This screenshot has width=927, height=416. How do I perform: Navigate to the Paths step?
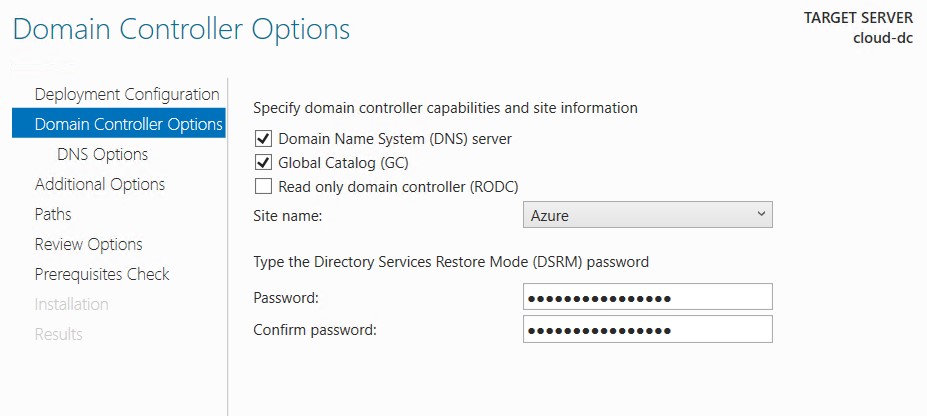53,214
